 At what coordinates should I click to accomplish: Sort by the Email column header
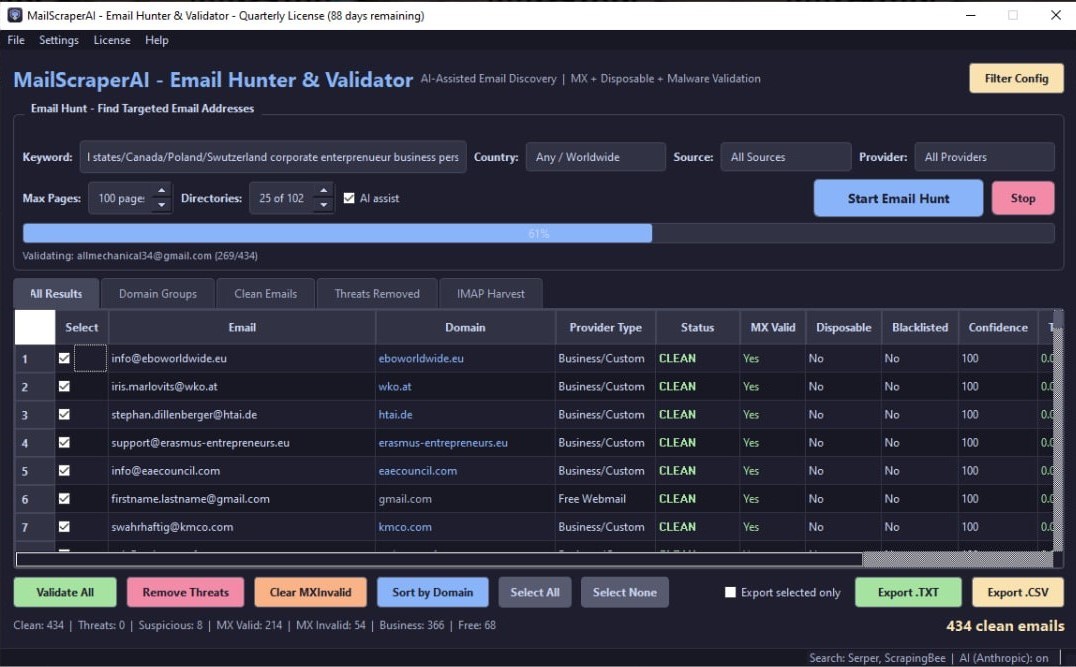(242, 327)
